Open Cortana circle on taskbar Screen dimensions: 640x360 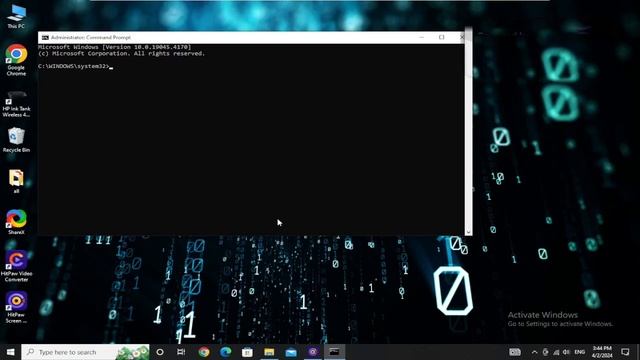(160, 352)
